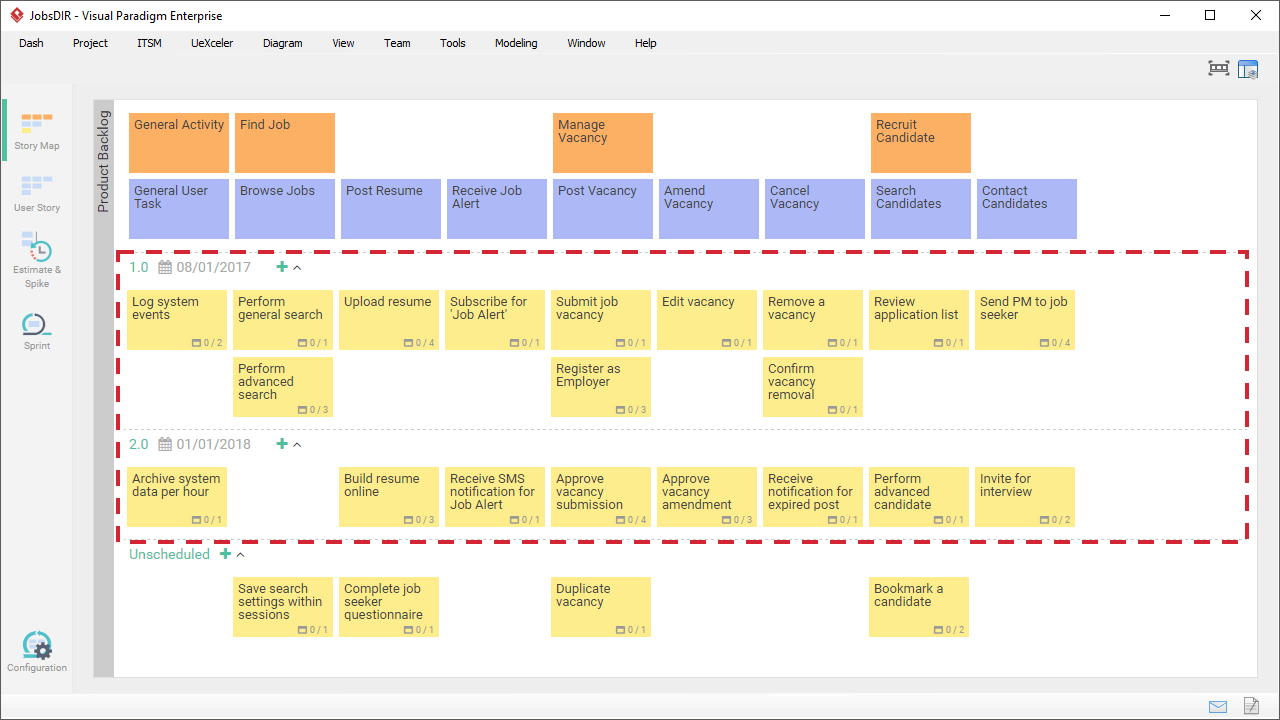Image resolution: width=1280 pixels, height=720 pixels.
Task: Open Configuration gear in the sidebar
Action: pos(36,652)
